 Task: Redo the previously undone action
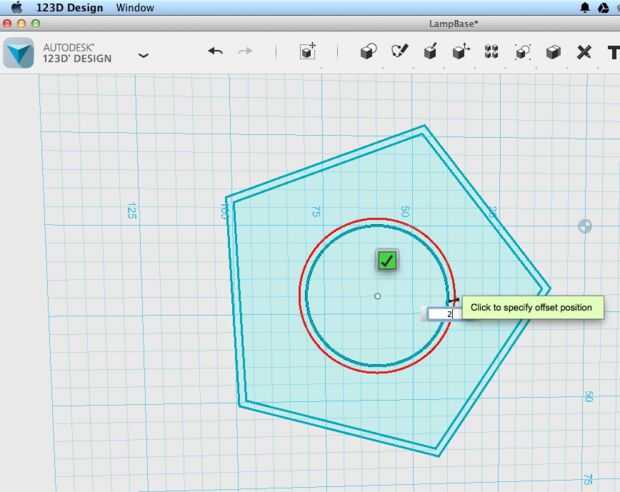tap(245, 51)
